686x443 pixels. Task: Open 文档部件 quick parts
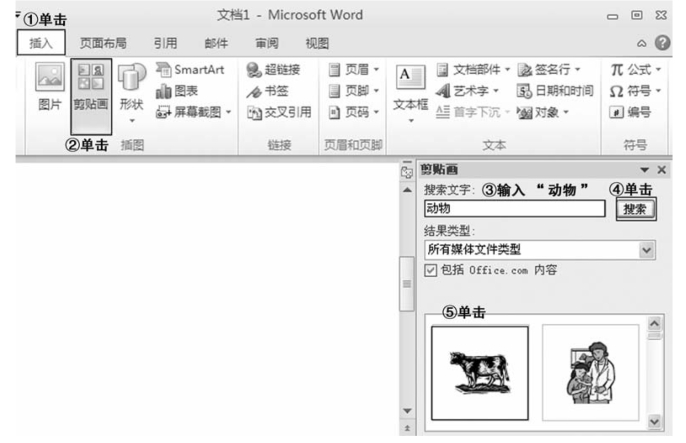click(x=473, y=70)
